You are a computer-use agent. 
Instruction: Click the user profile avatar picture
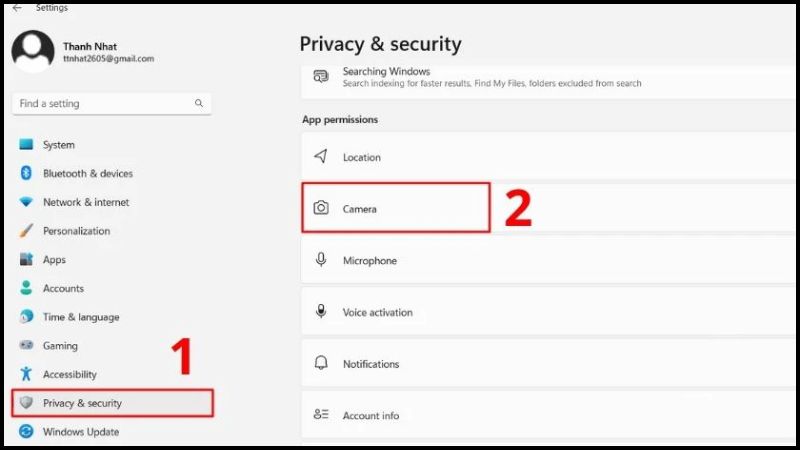(33, 51)
